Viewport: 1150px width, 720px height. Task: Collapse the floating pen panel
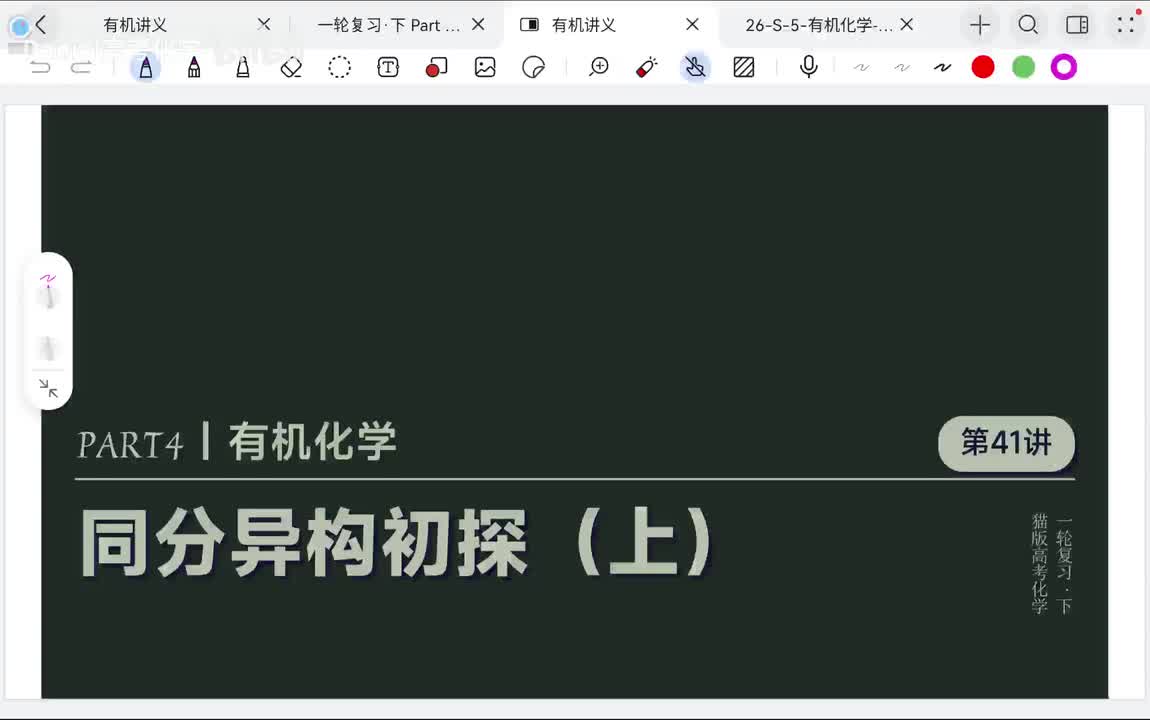48,388
